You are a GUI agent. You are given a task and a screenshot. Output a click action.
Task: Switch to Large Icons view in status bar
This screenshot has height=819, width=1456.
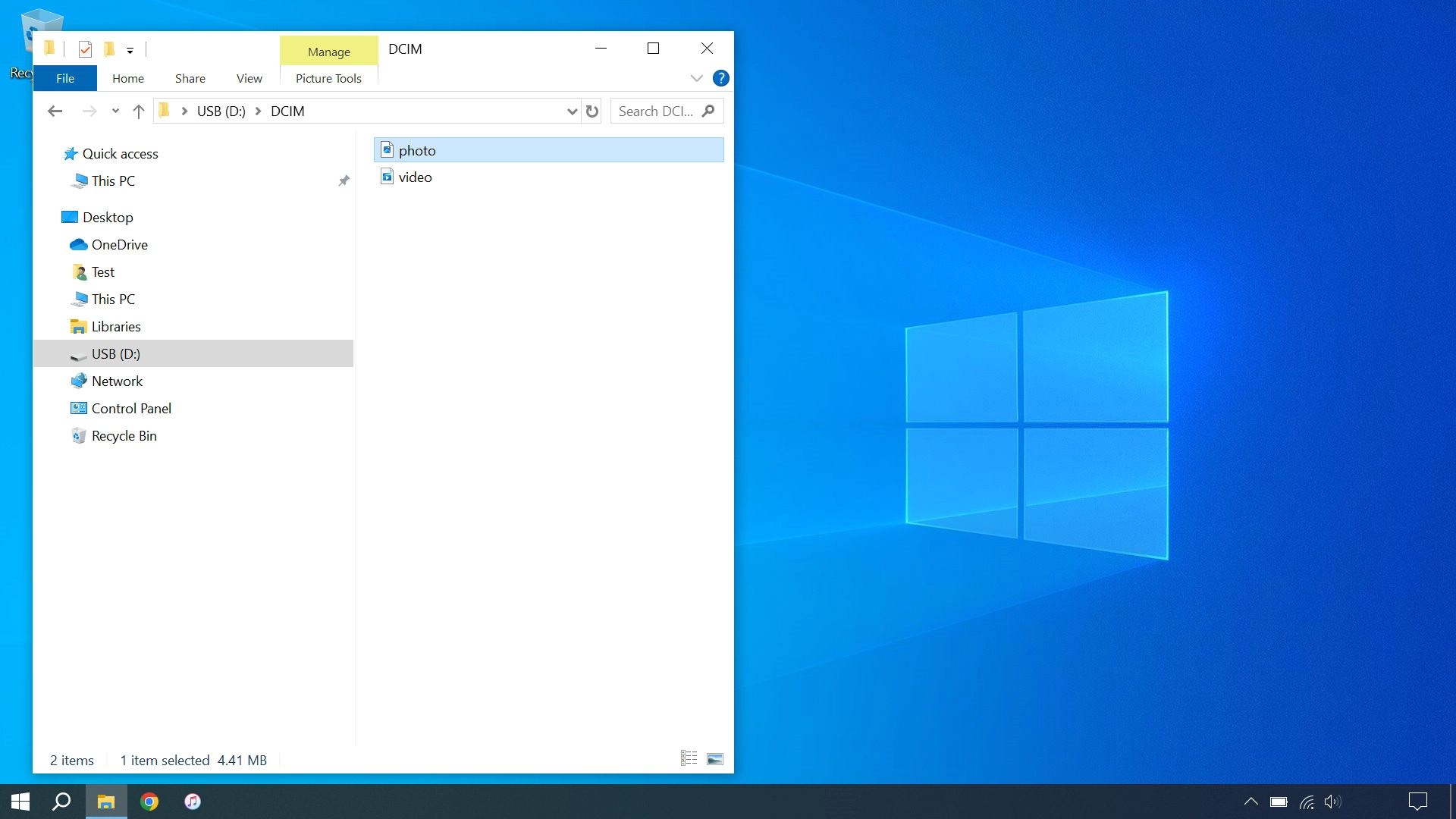click(714, 758)
